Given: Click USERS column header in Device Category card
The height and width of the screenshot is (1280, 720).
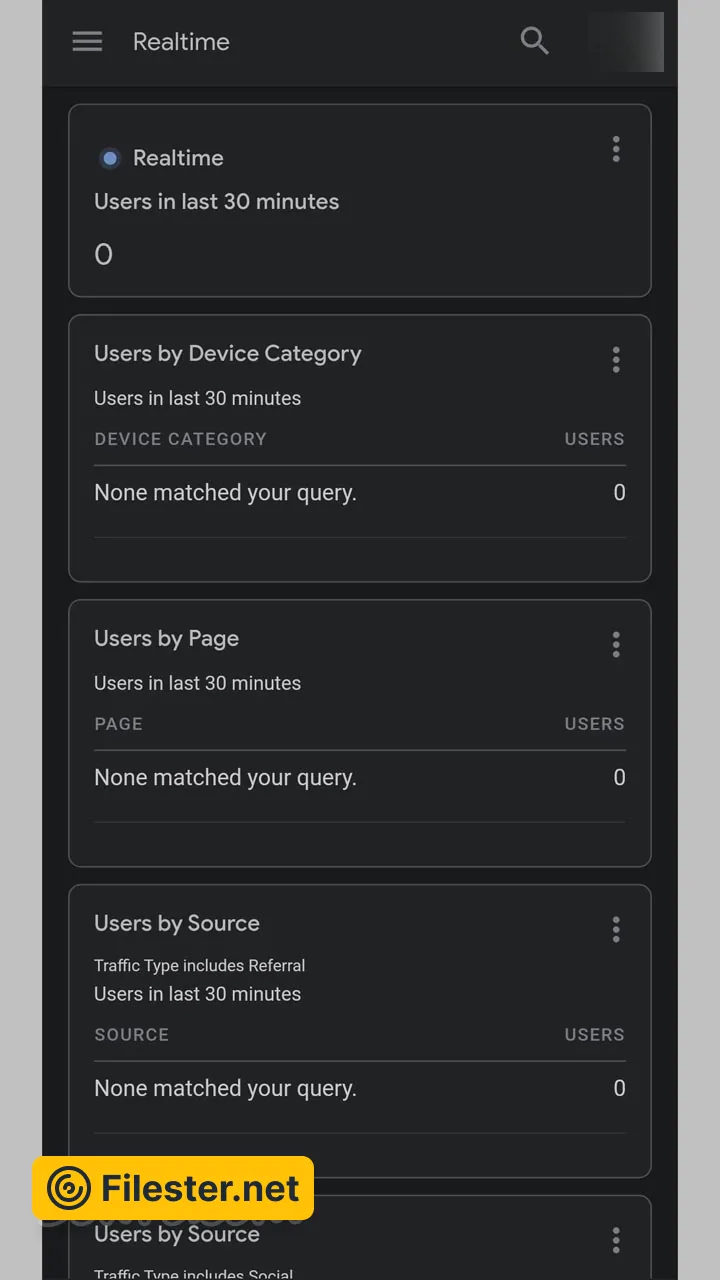Looking at the screenshot, I should point(594,439).
